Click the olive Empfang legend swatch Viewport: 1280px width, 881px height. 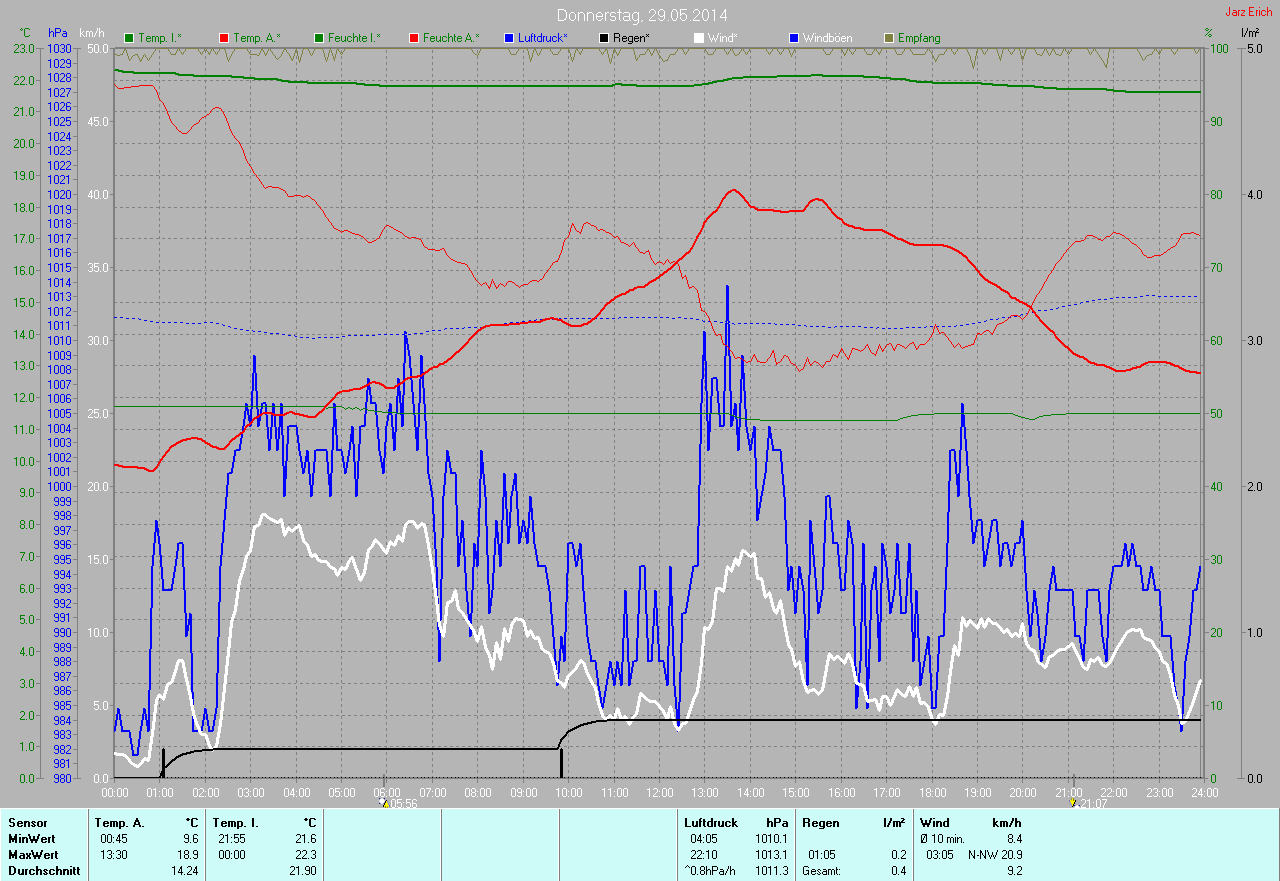click(x=888, y=38)
